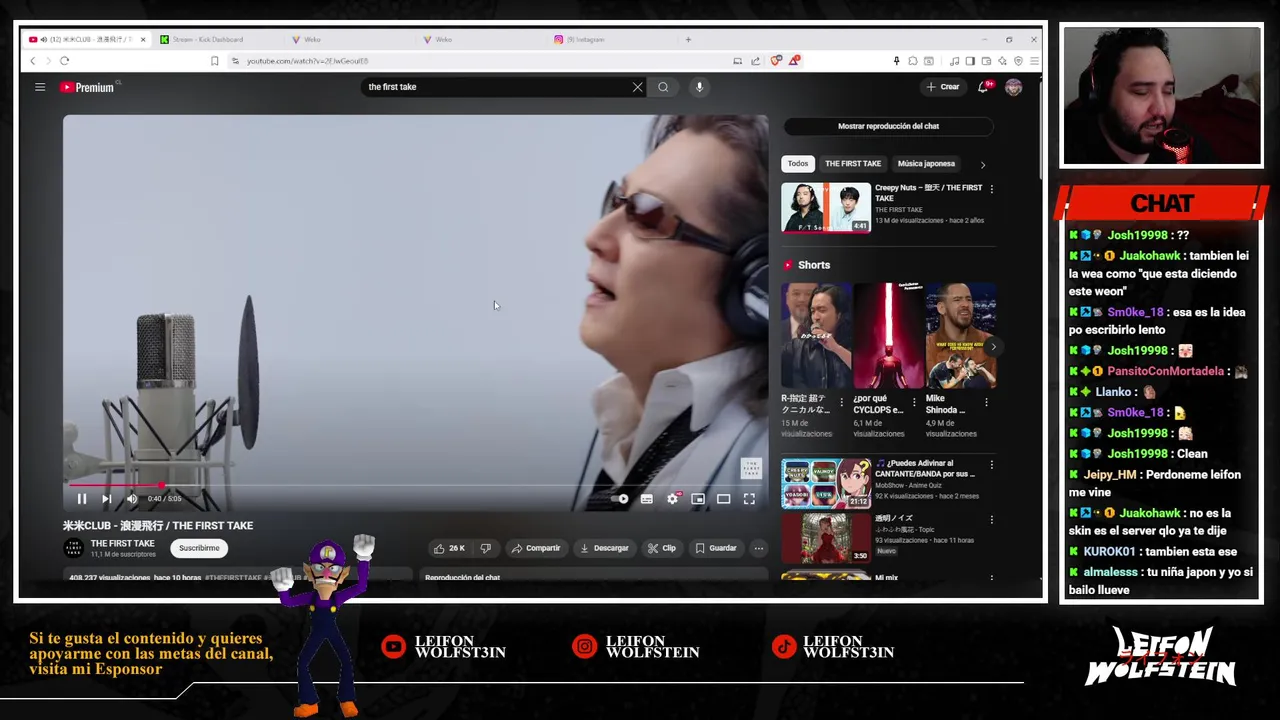Open the ¿Puedes Adivinar al CANTANTE video
Image resolution: width=1280 pixels, height=720 pixels.
pos(826,483)
